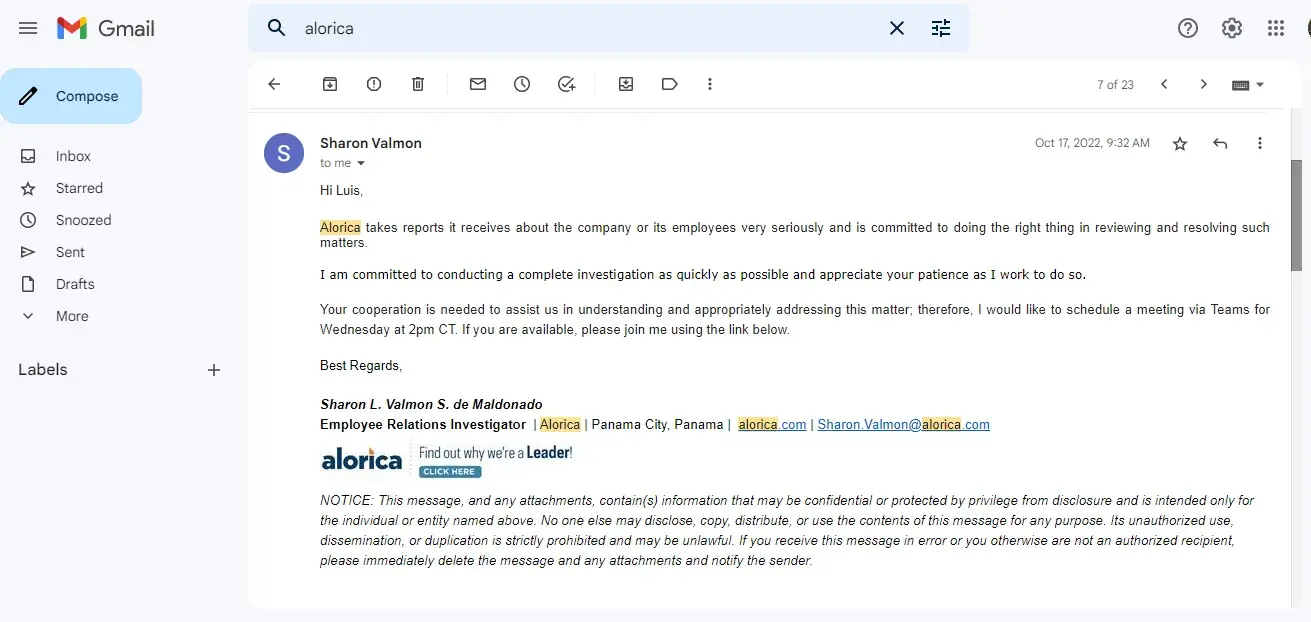Go to the Sent folder
Image resolution: width=1311 pixels, height=622 pixels.
point(70,252)
